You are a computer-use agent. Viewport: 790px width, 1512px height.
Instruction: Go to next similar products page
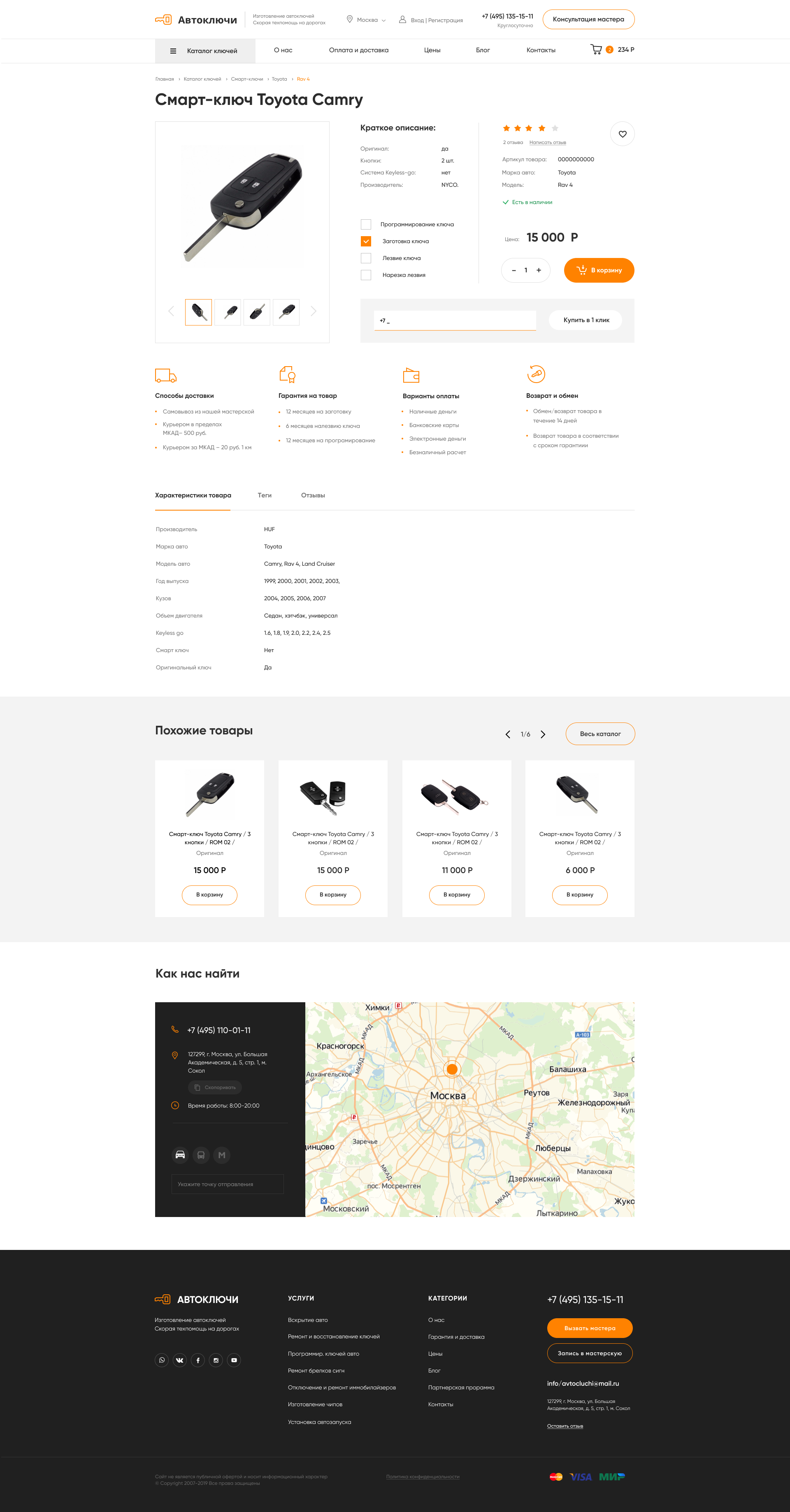[x=543, y=734]
